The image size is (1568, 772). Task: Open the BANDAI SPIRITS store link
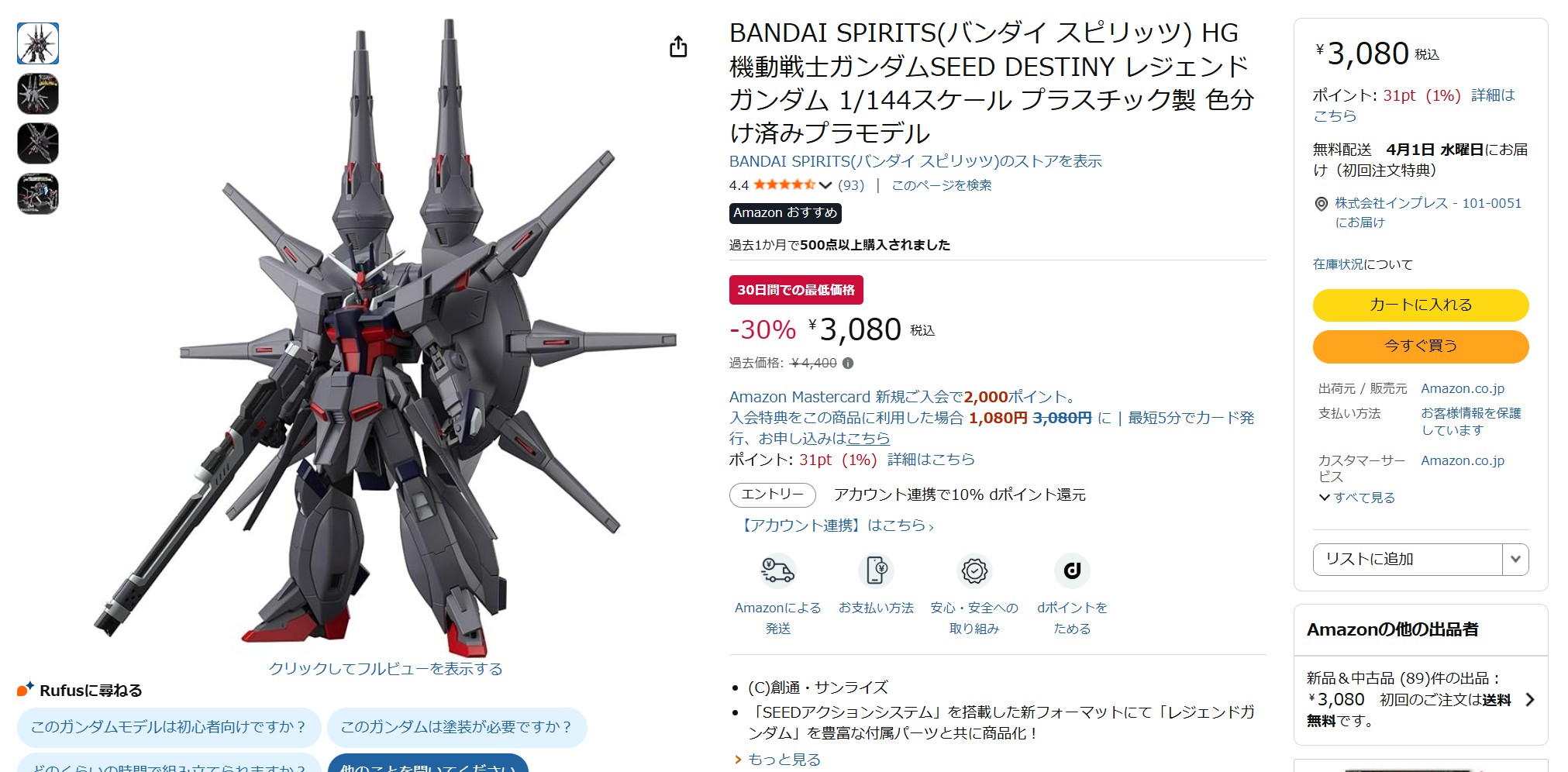click(x=915, y=161)
